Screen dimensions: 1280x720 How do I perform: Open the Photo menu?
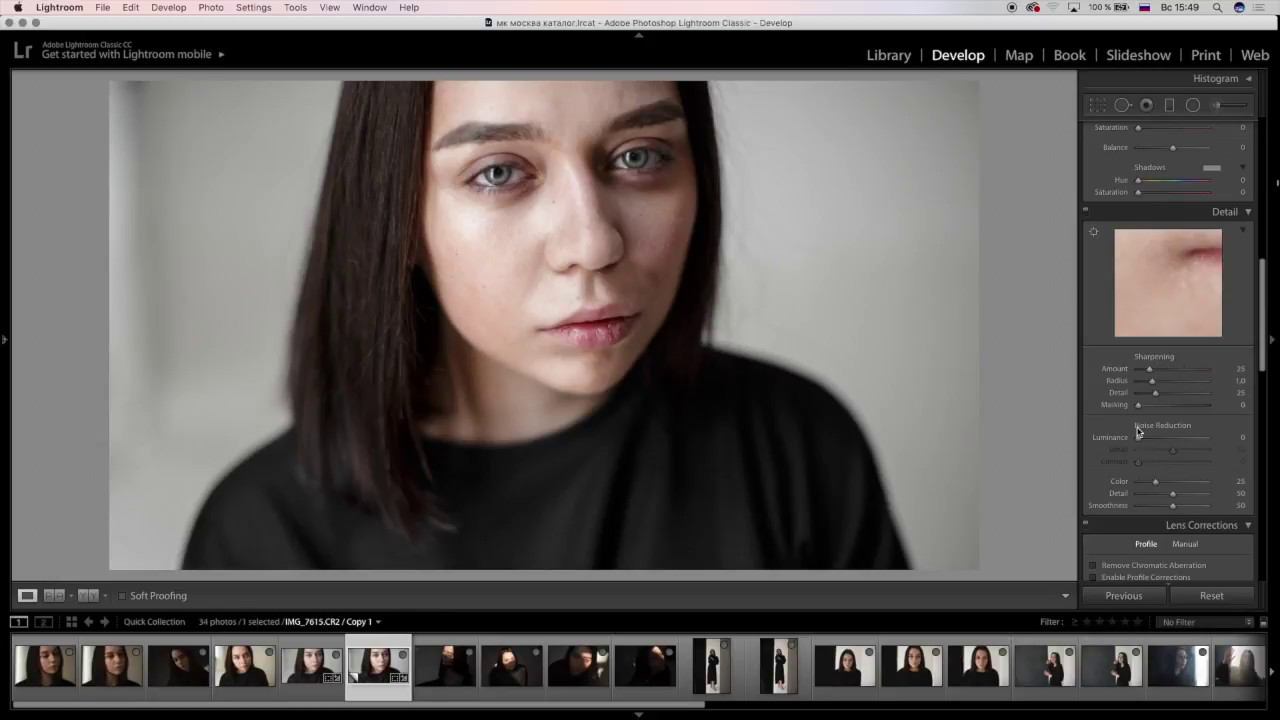tap(211, 7)
